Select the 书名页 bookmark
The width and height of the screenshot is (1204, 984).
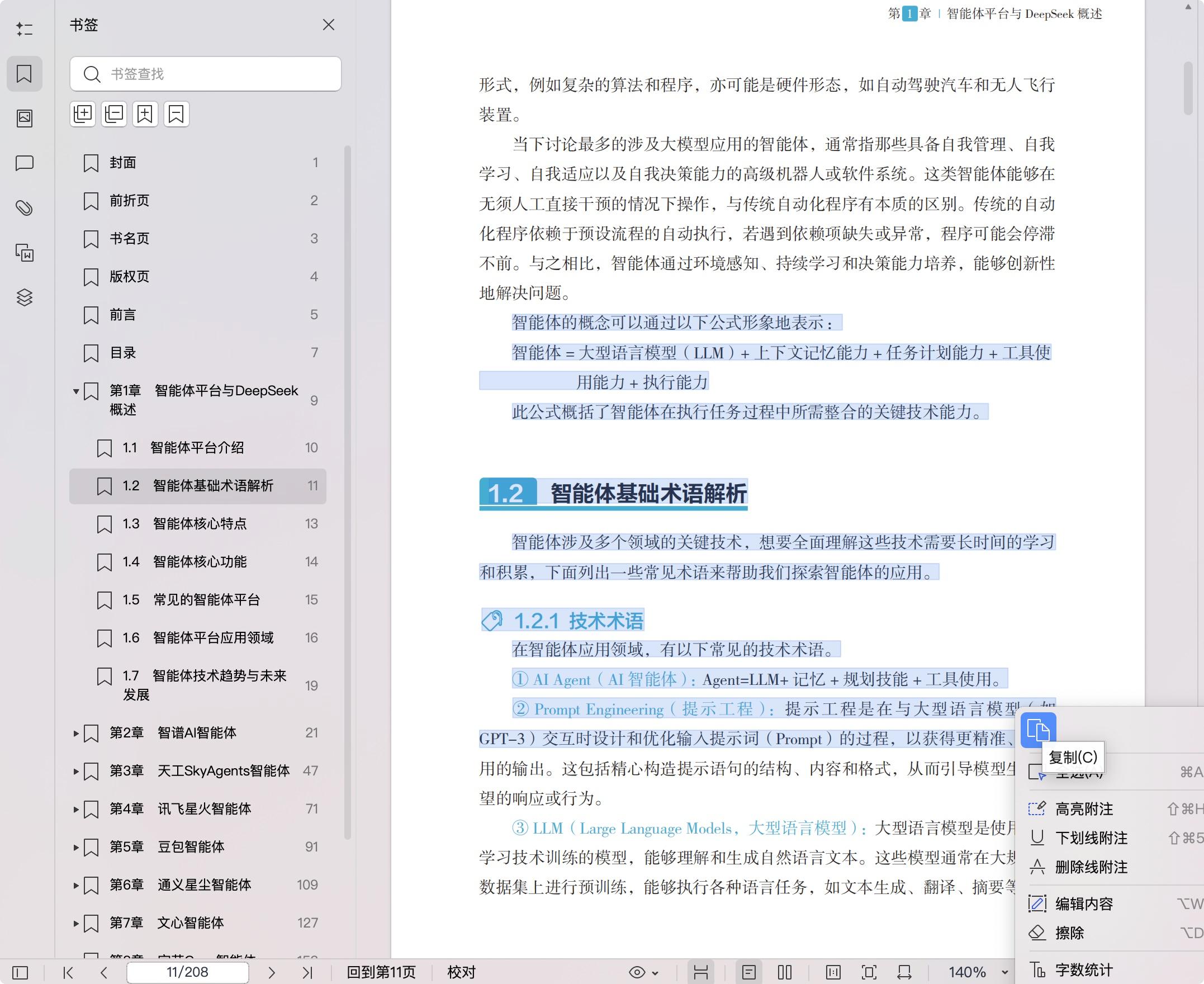198,239
